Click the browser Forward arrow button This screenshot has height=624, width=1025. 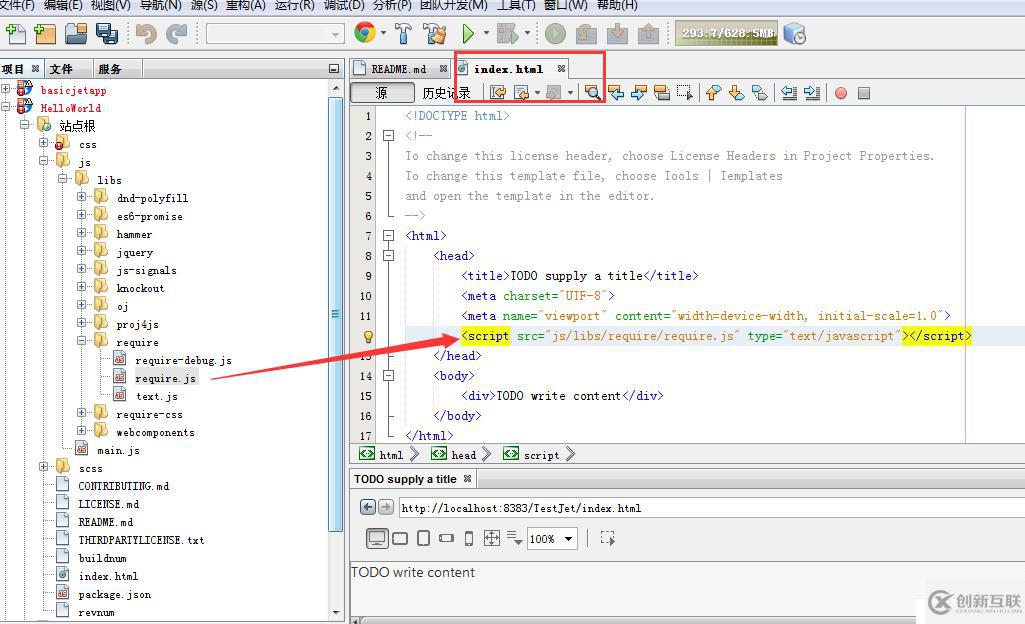pos(386,507)
